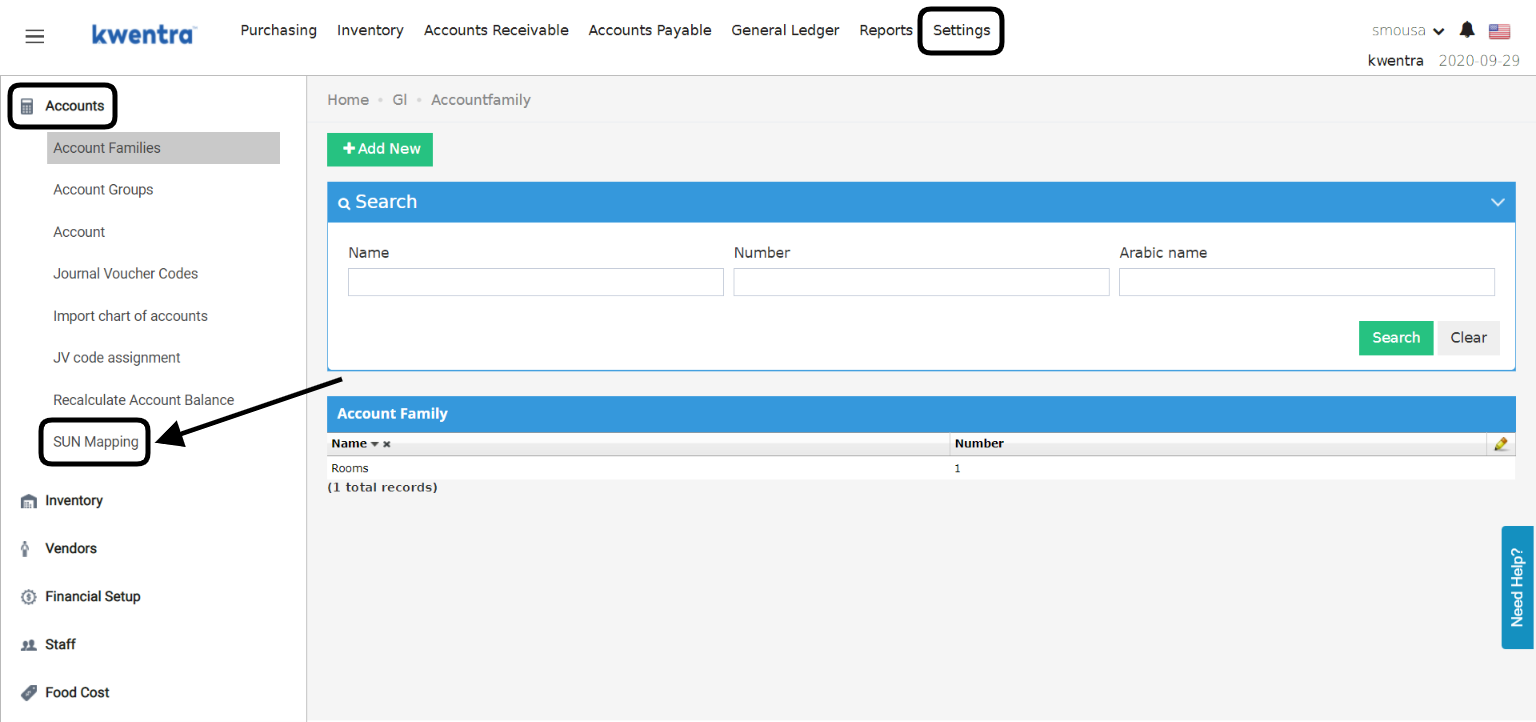
Task: Expand the Vendors sidebar section
Action: click(x=71, y=549)
